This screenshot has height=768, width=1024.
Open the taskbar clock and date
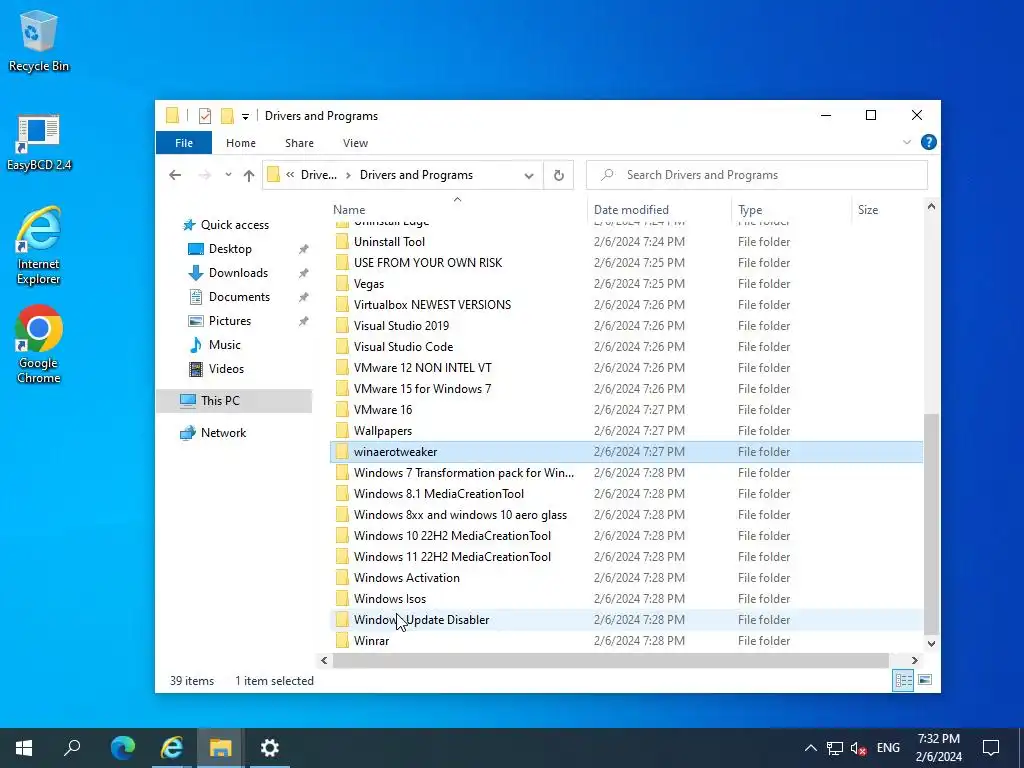[x=938, y=748]
